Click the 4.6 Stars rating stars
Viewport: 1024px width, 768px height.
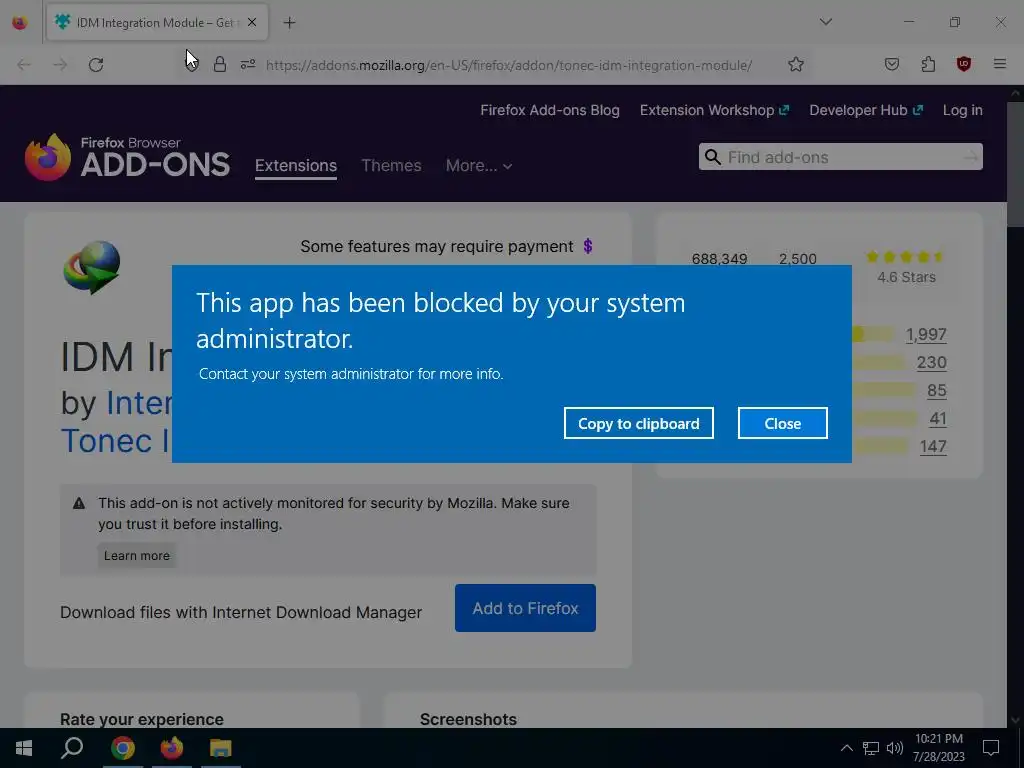[x=905, y=257]
